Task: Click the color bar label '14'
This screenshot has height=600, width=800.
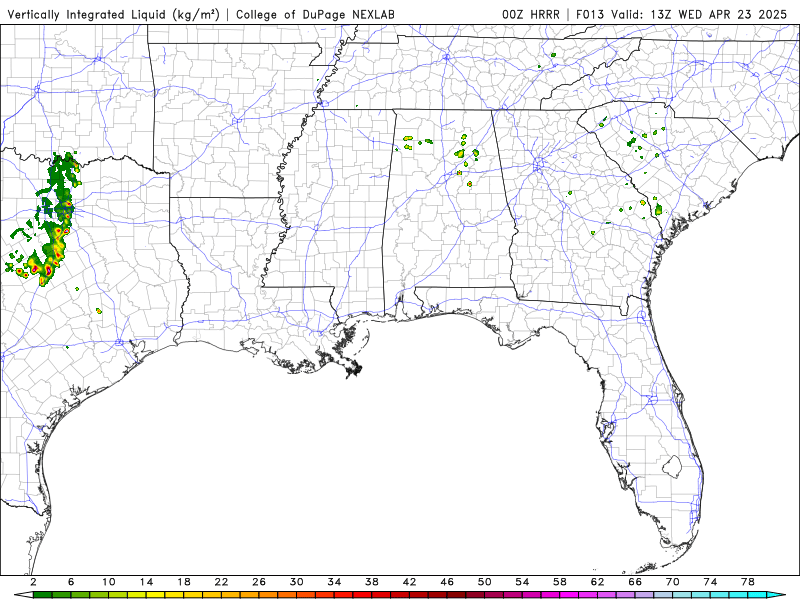Action: coord(146,582)
